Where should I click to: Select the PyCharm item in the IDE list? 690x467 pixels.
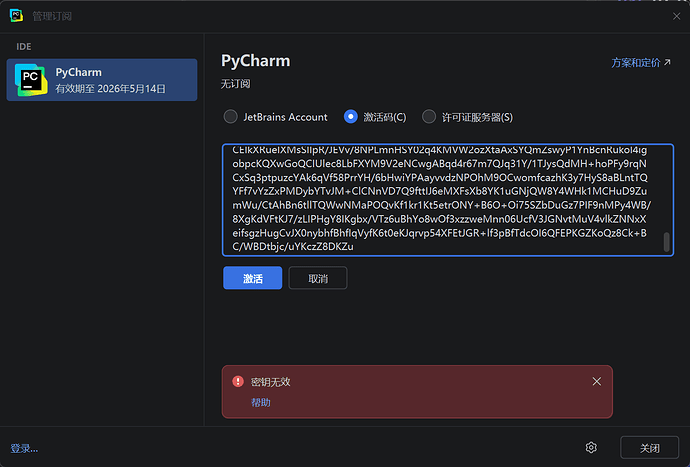coord(102,80)
